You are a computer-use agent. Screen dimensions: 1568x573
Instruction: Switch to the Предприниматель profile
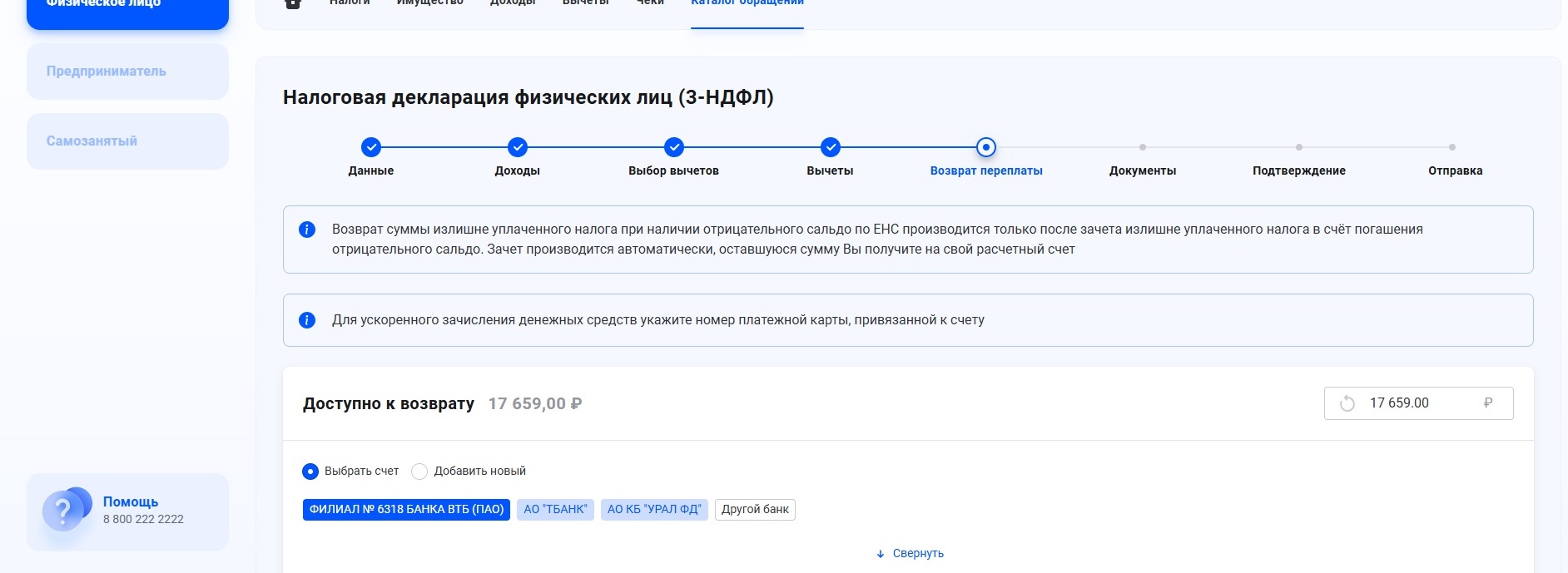[127, 72]
